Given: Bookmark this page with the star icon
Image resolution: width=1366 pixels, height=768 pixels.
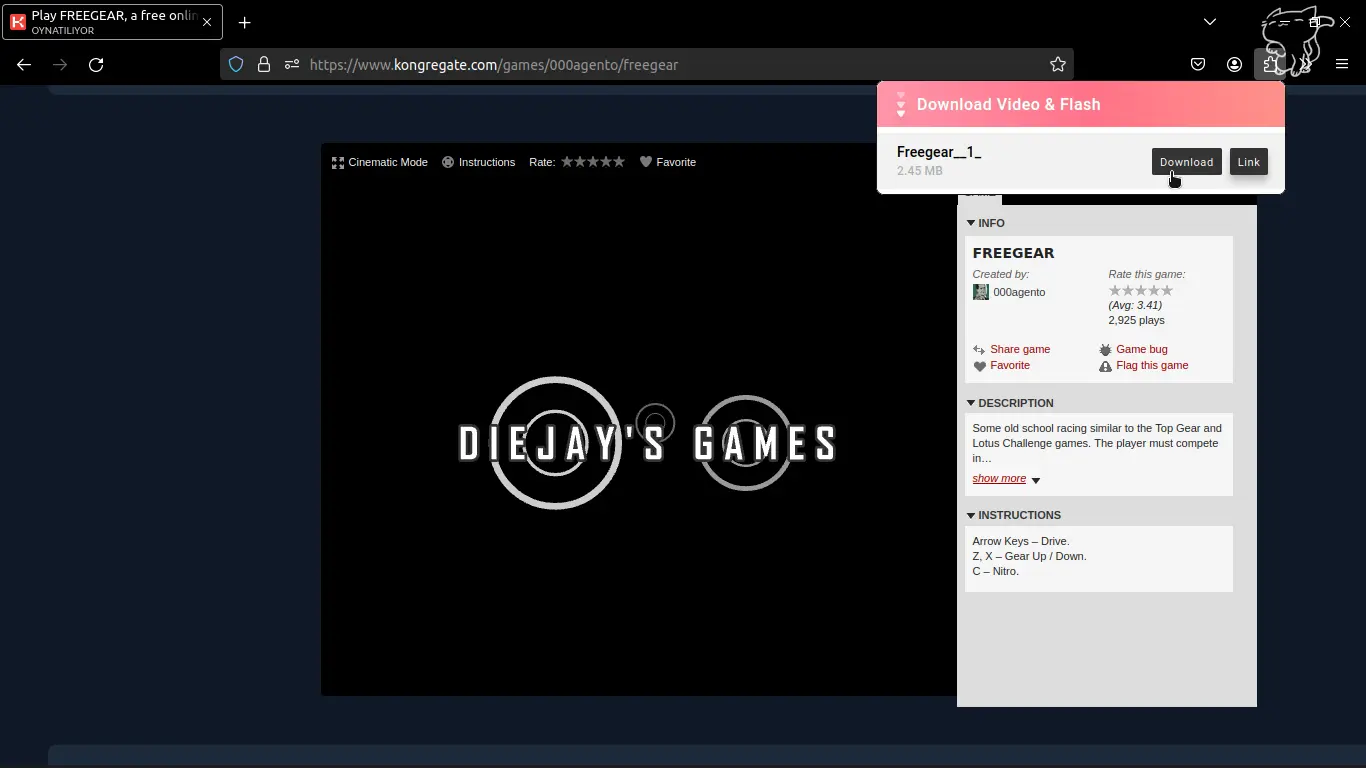Looking at the screenshot, I should click(x=1058, y=65).
